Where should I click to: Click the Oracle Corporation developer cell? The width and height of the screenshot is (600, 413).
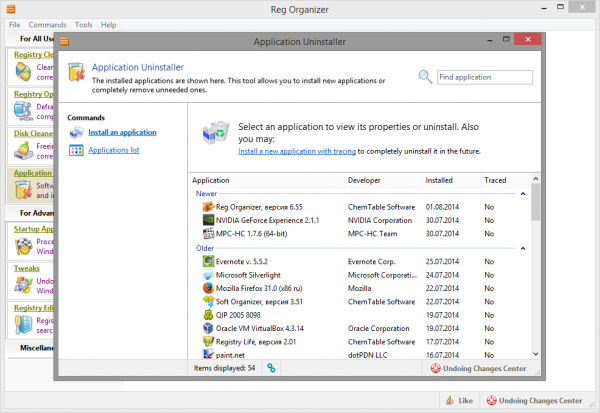(x=378, y=328)
